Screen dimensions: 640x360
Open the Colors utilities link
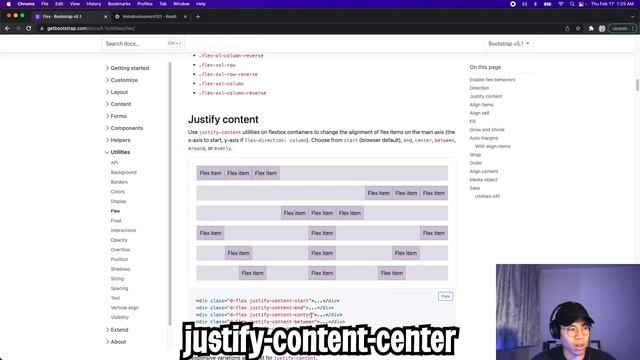tap(118, 192)
